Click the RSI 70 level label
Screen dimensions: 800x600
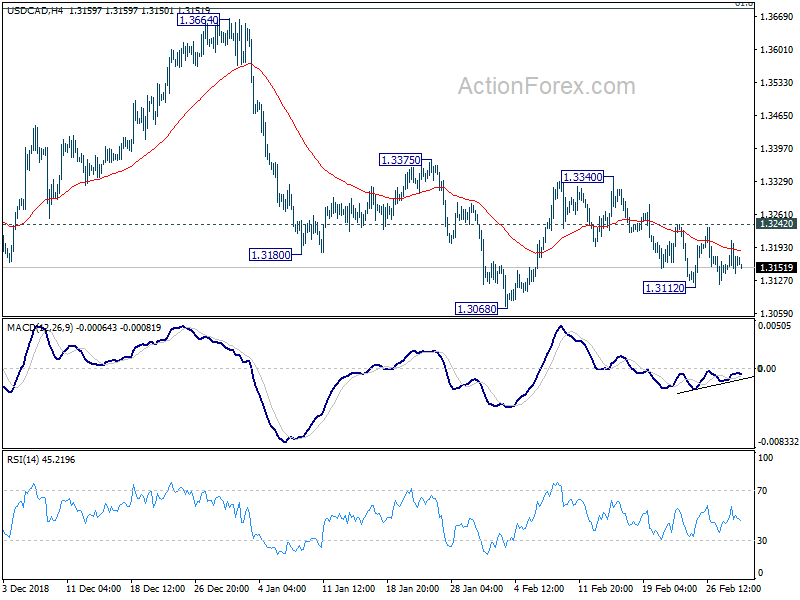(762, 490)
